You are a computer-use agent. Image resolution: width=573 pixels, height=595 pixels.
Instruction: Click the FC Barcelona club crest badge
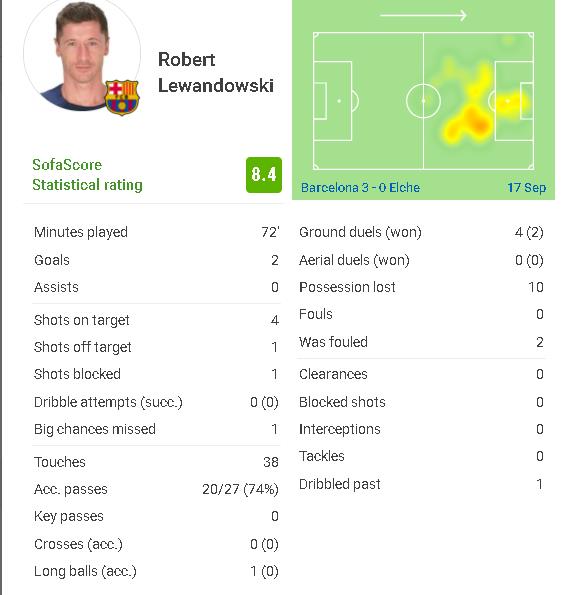click(x=122, y=97)
